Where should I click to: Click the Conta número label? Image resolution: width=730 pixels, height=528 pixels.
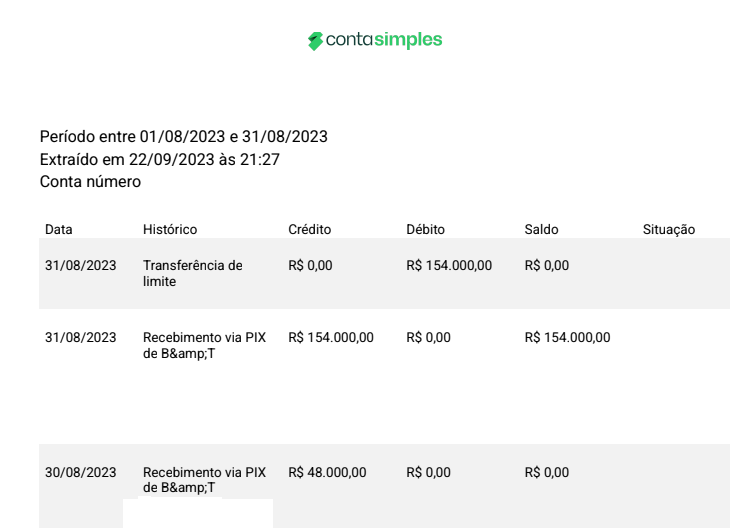pyautogui.click(x=90, y=182)
